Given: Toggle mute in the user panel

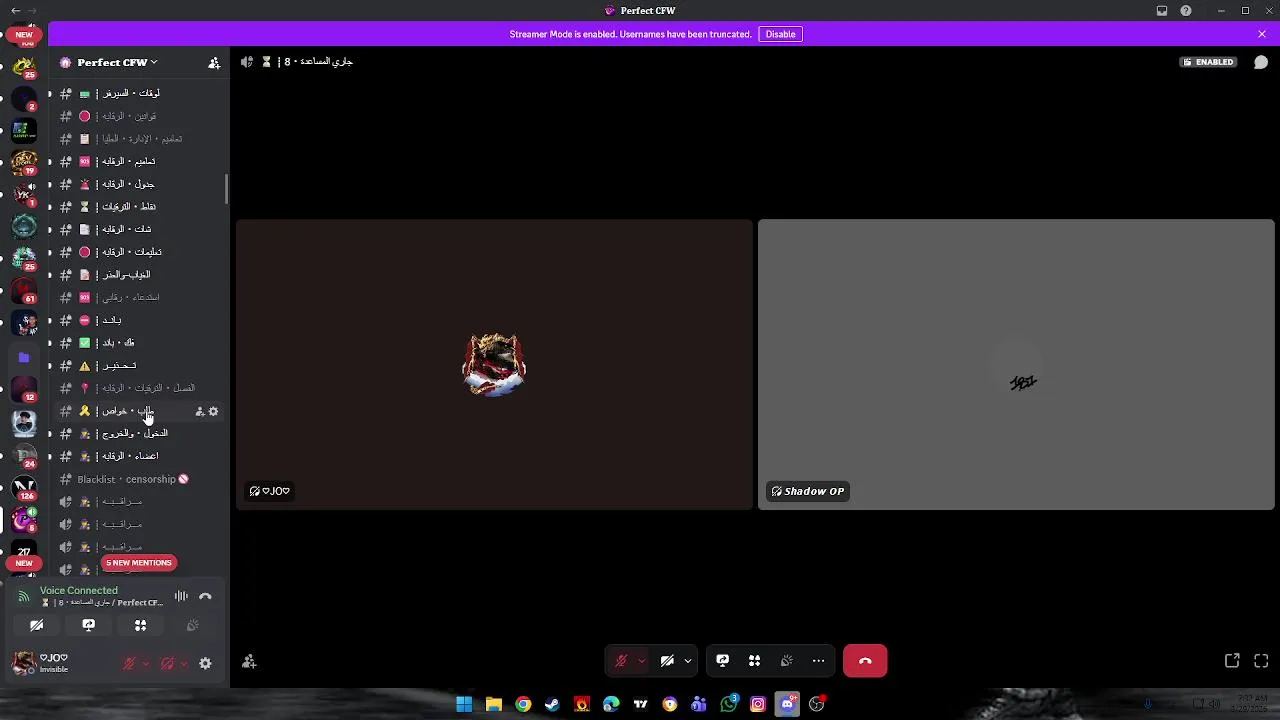Looking at the screenshot, I should tap(129, 663).
